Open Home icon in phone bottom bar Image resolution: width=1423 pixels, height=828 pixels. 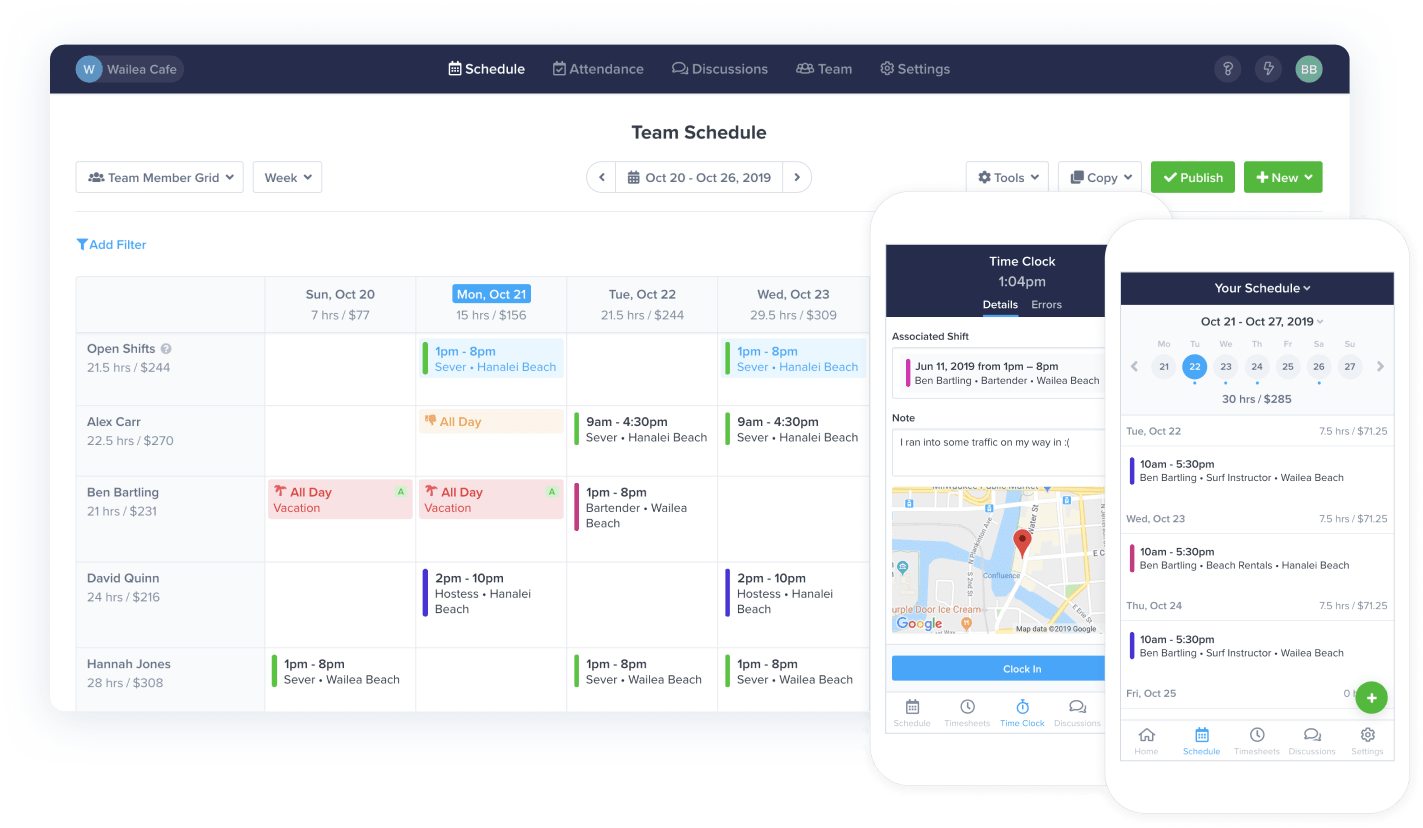1146,741
